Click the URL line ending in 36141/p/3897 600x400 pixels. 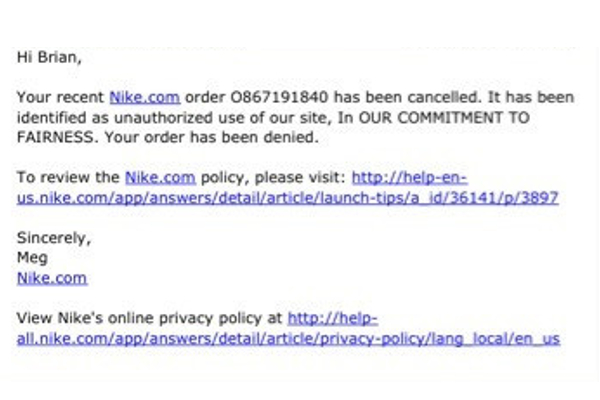(x=288, y=198)
